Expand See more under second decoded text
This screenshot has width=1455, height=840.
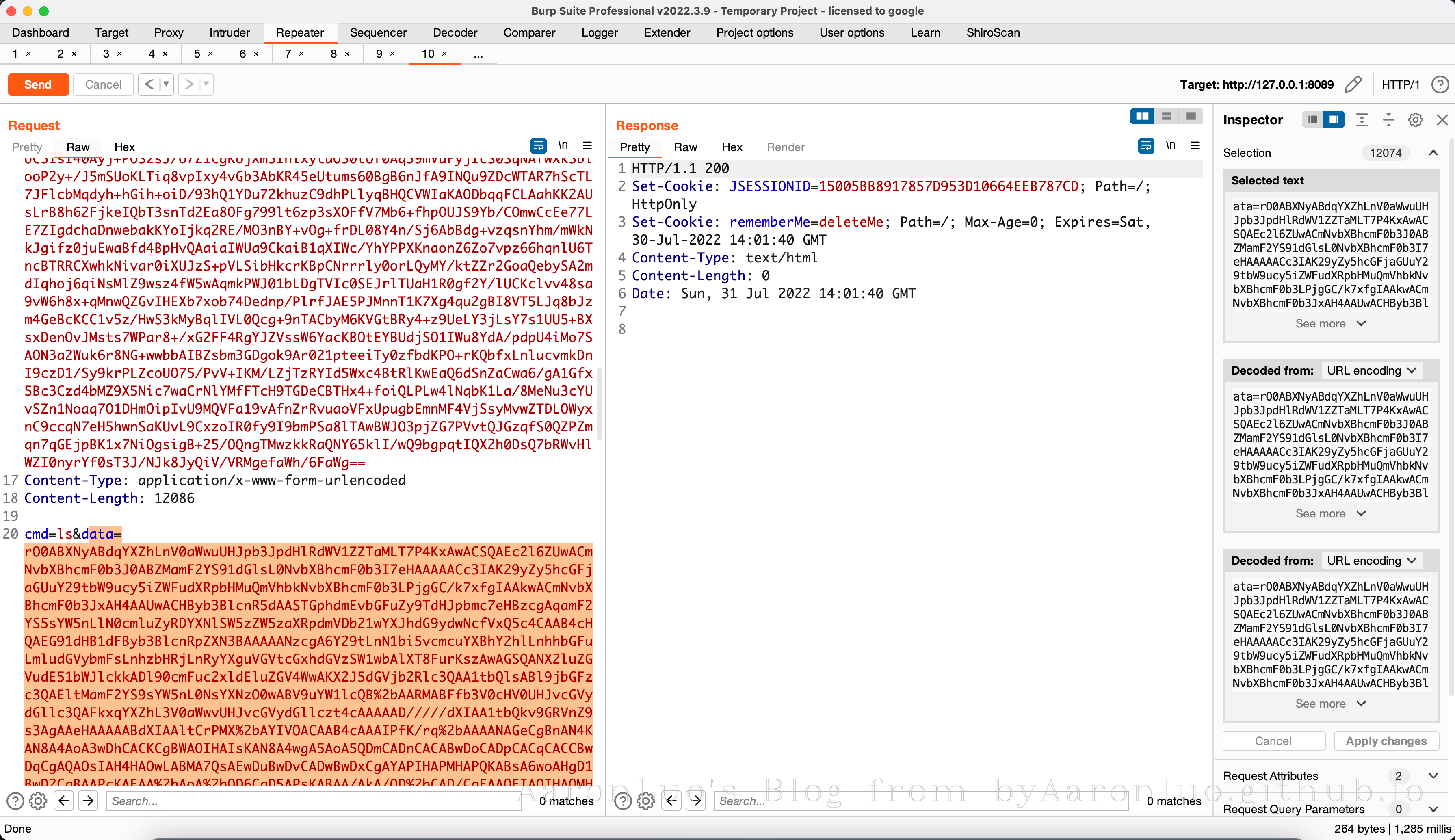click(1330, 704)
